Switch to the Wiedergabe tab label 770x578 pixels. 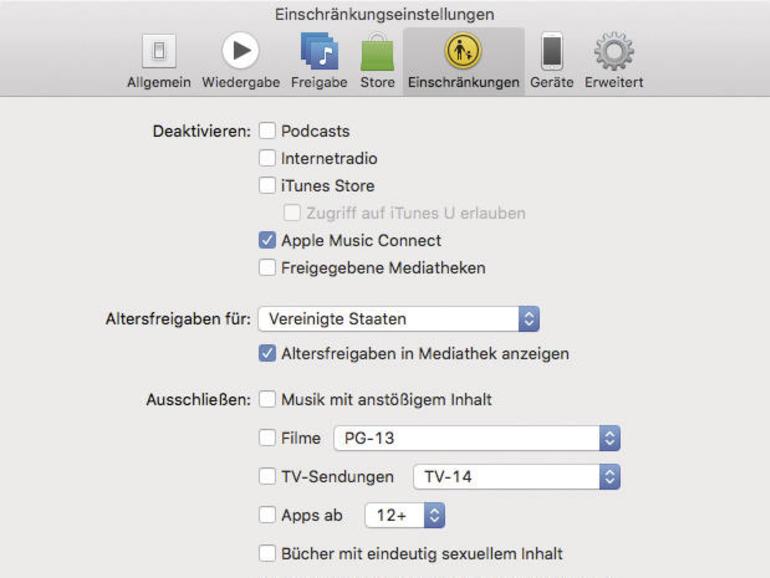point(241,82)
